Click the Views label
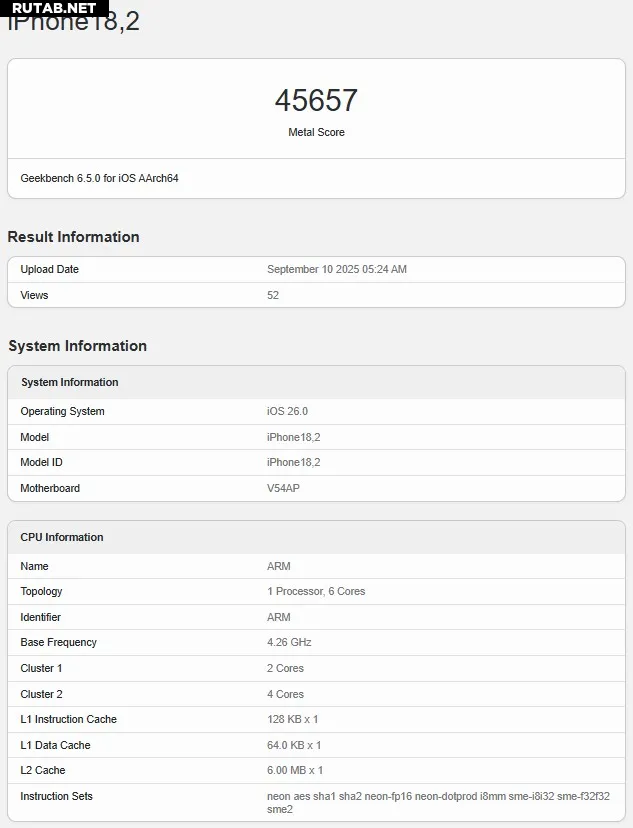 34,295
